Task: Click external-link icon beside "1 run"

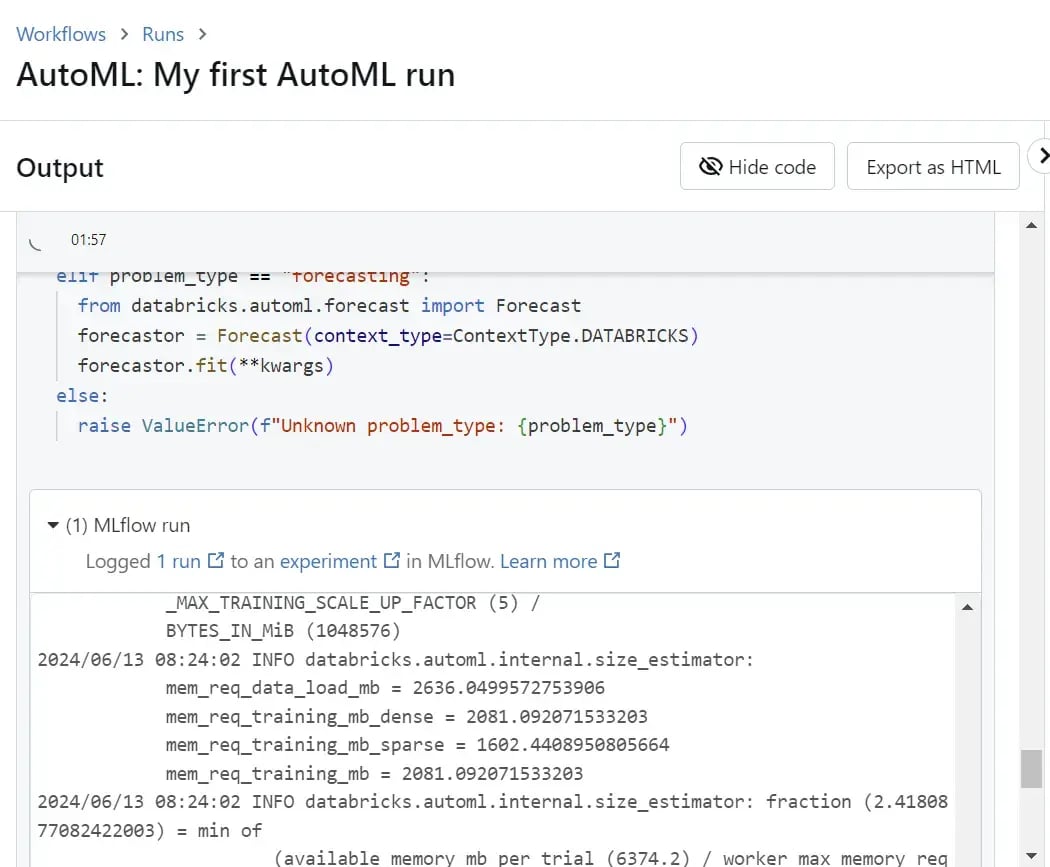Action: 215,561
